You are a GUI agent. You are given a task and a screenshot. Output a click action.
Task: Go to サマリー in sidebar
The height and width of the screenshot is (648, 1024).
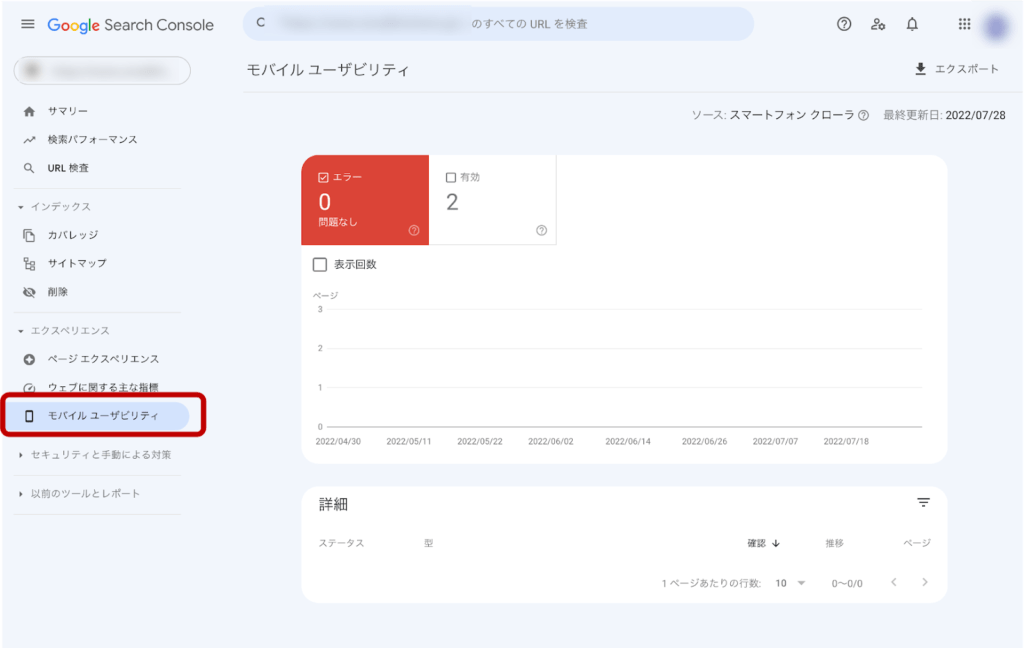coord(67,111)
